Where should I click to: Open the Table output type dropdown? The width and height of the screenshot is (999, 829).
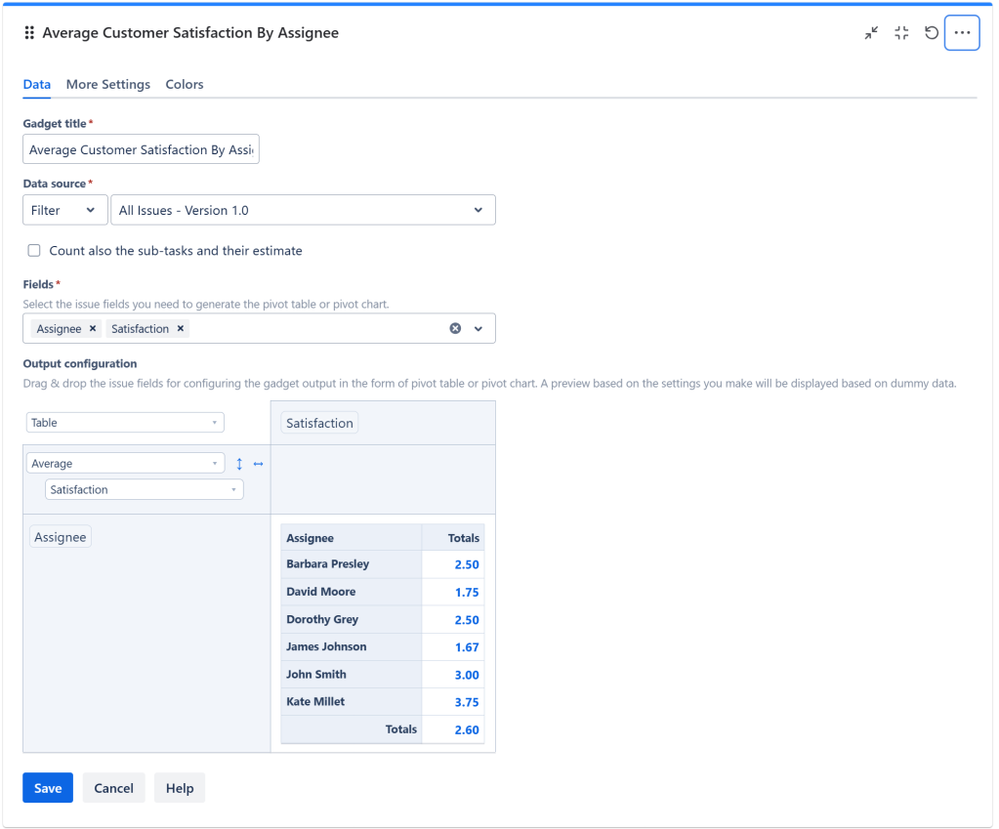pyautogui.click(x=125, y=422)
